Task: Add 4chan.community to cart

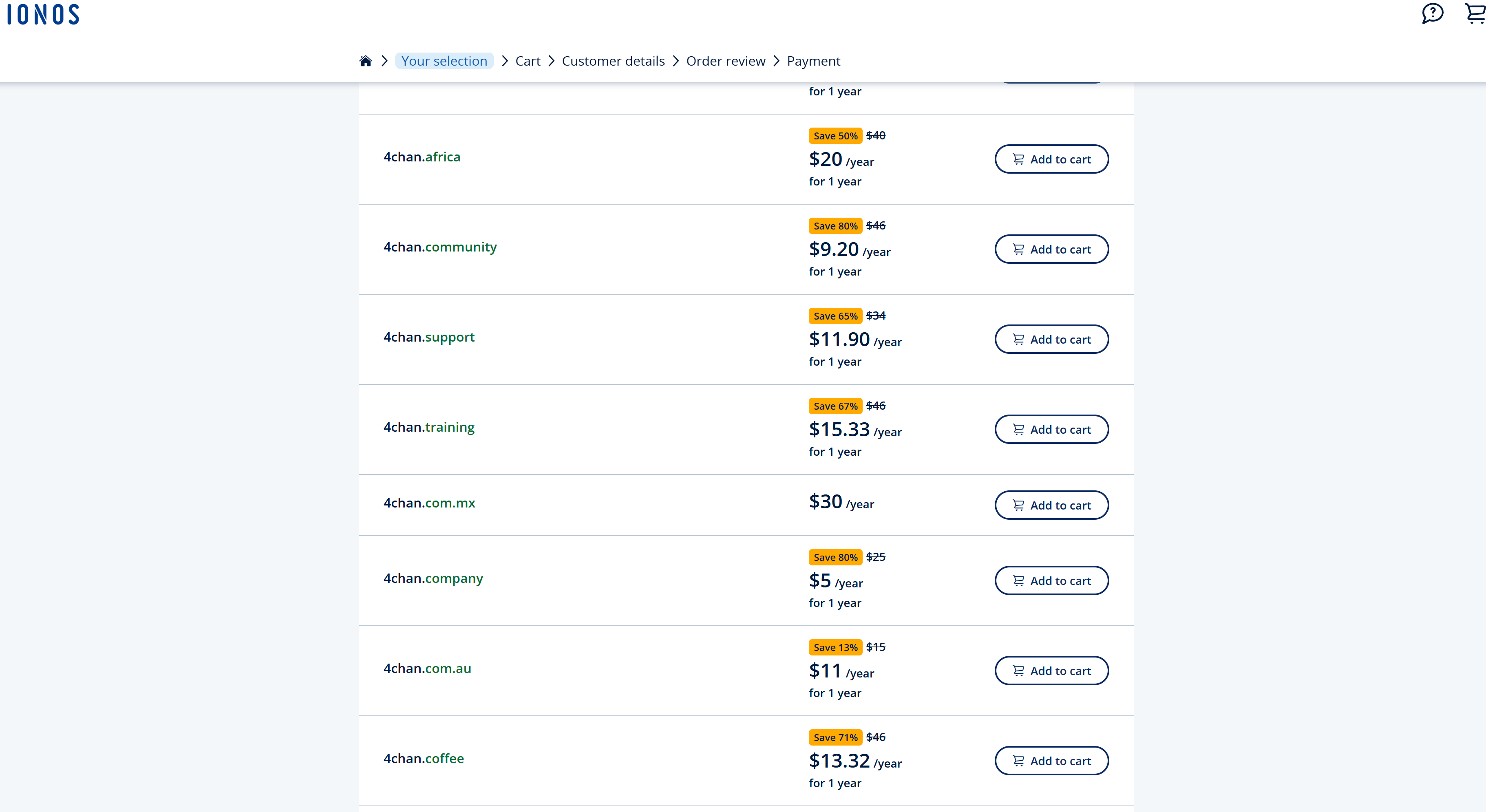Action: point(1051,249)
